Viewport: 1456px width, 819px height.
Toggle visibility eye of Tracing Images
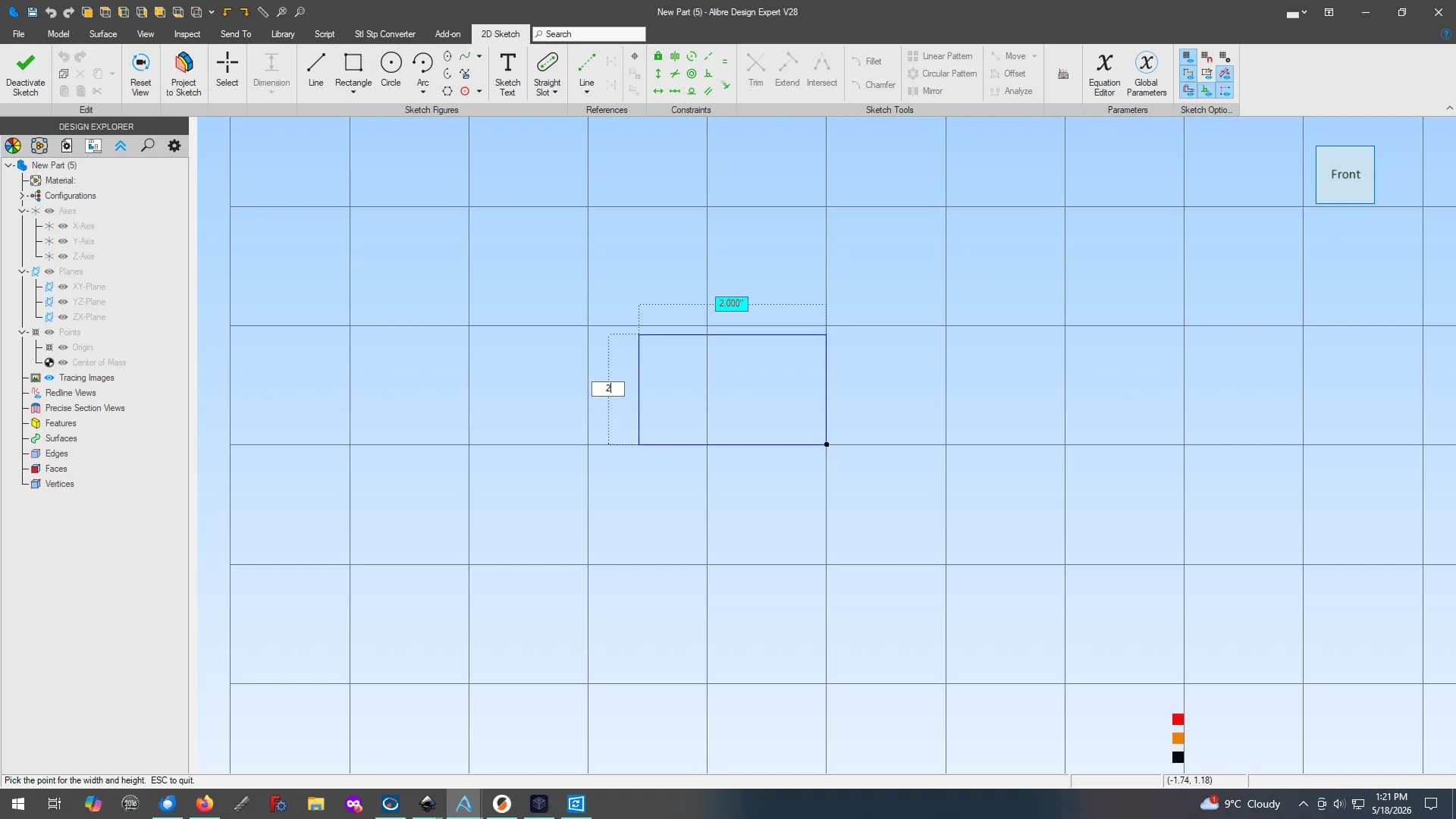49,378
